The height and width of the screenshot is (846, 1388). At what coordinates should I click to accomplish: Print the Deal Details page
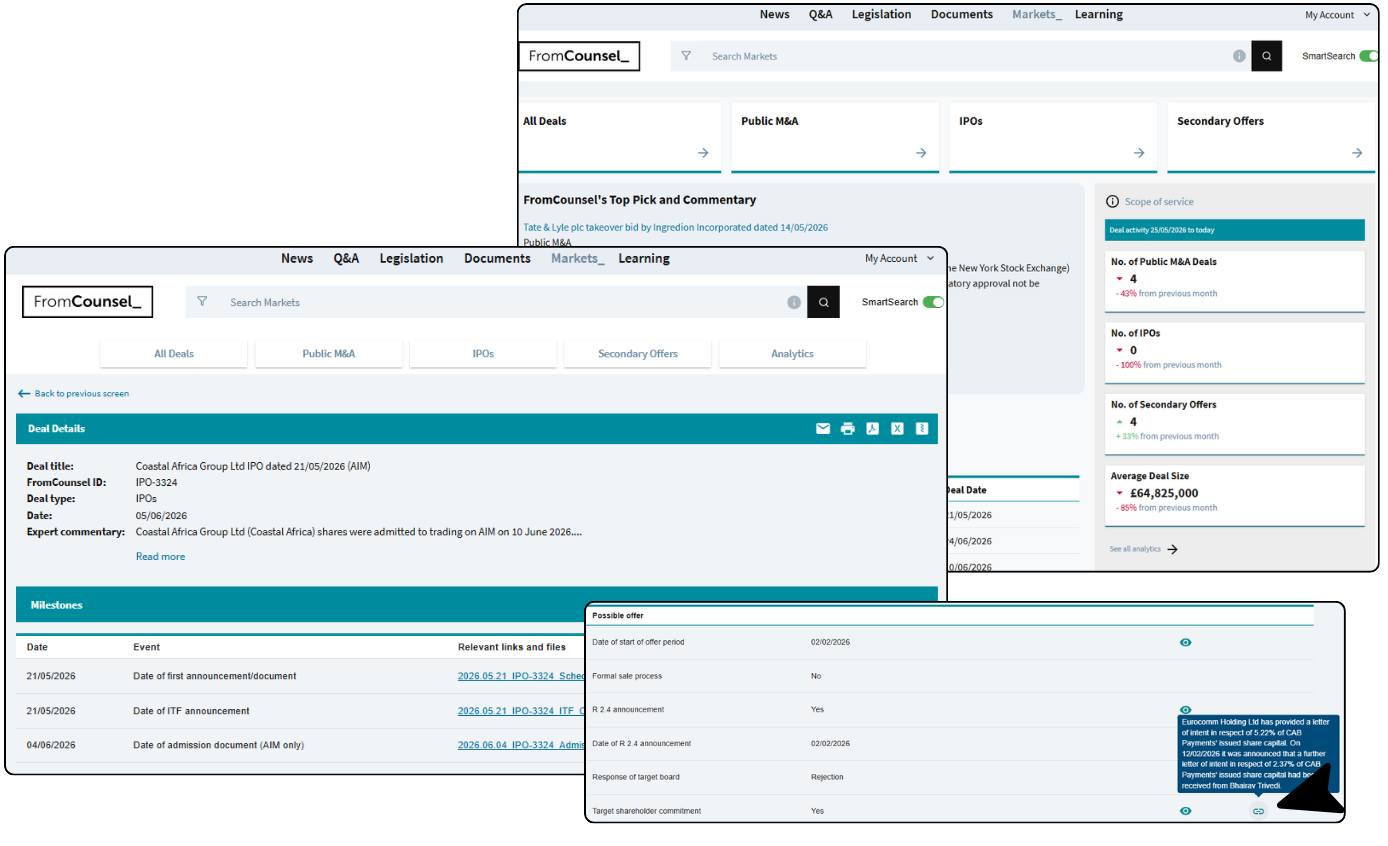tap(848, 429)
